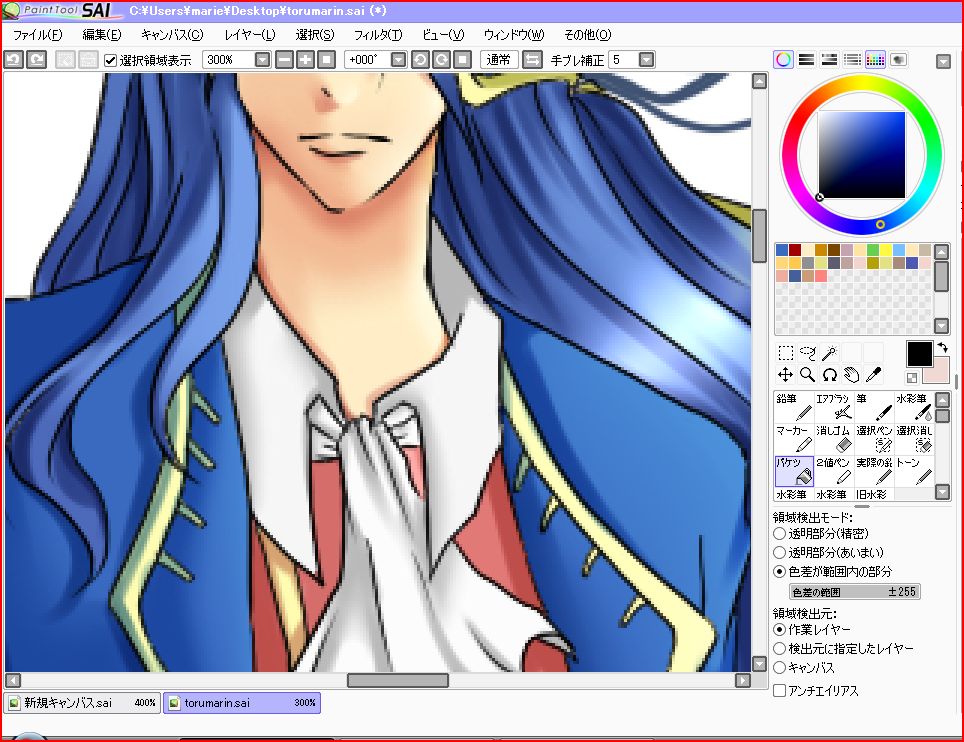964x742 pixels.
Task: Open フィルタ(T) menu
Action: pyautogui.click(x=378, y=35)
